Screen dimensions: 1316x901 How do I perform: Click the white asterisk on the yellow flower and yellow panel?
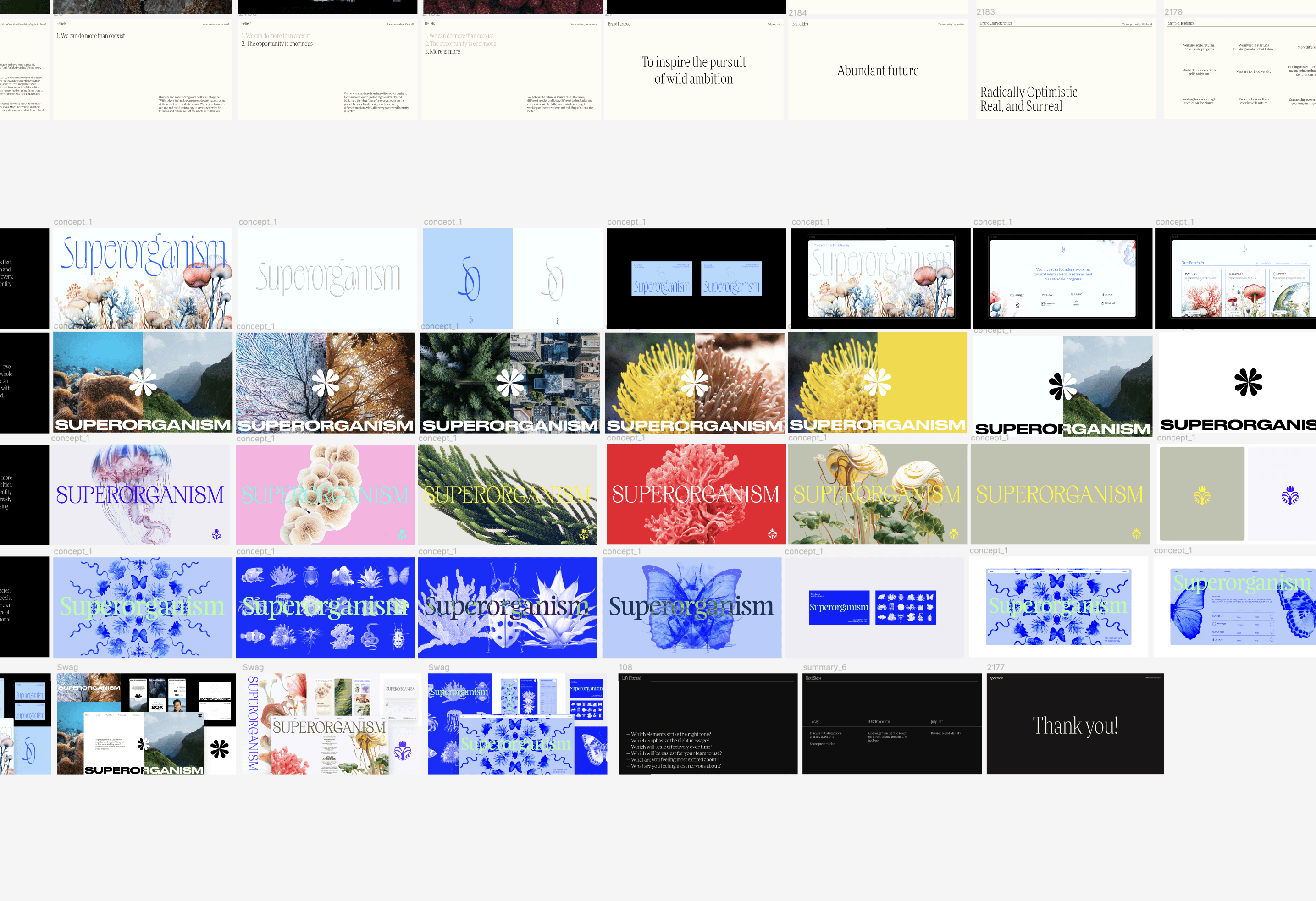tap(877, 382)
